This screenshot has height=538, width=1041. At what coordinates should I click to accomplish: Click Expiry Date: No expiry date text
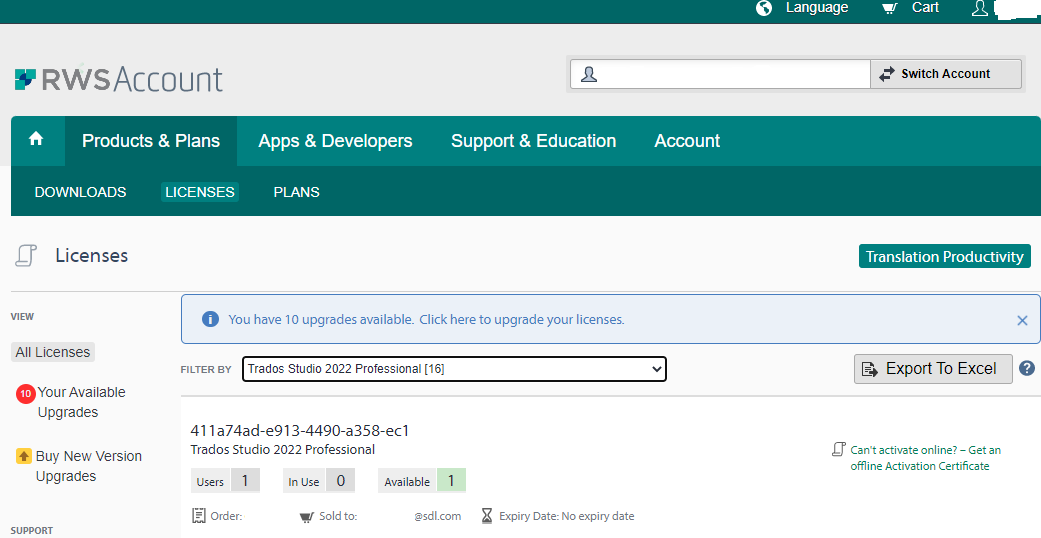(566, 516)
